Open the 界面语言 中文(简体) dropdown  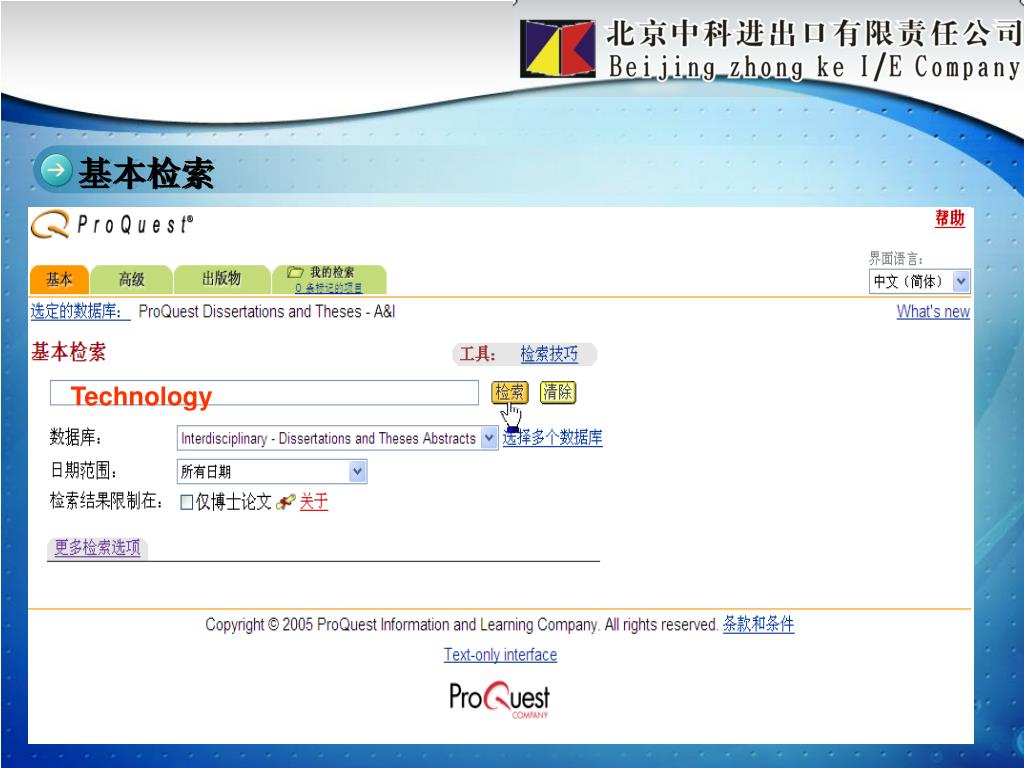point(920,281)
